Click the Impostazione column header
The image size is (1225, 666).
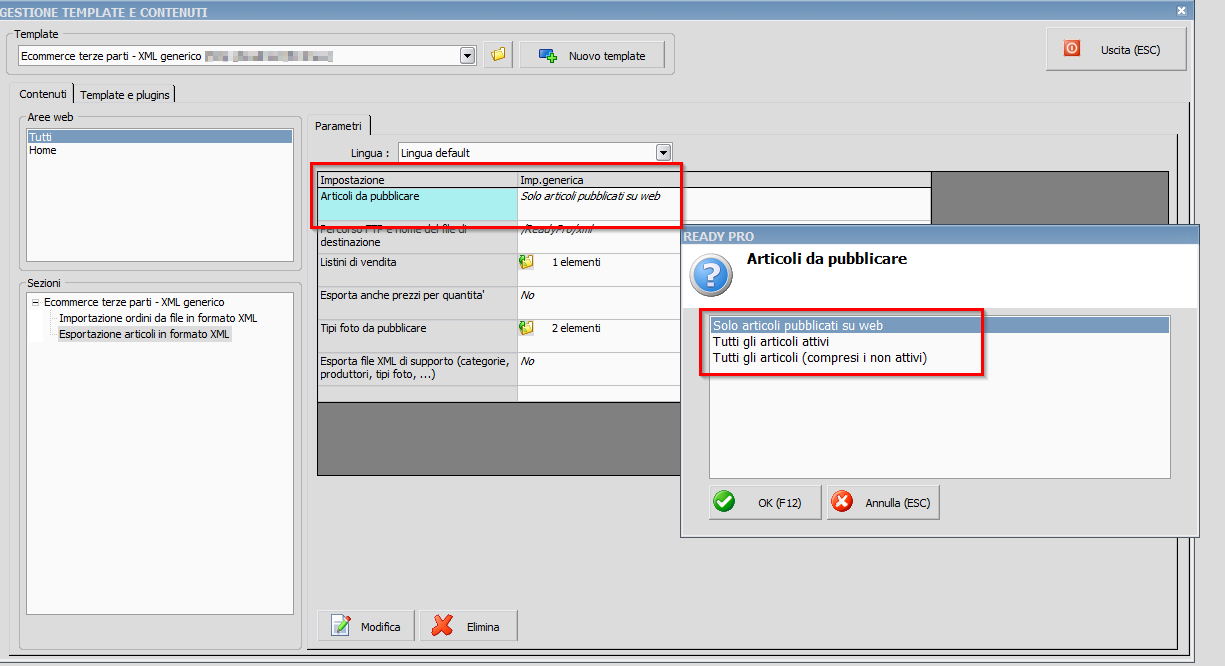(x=417, y=180)
